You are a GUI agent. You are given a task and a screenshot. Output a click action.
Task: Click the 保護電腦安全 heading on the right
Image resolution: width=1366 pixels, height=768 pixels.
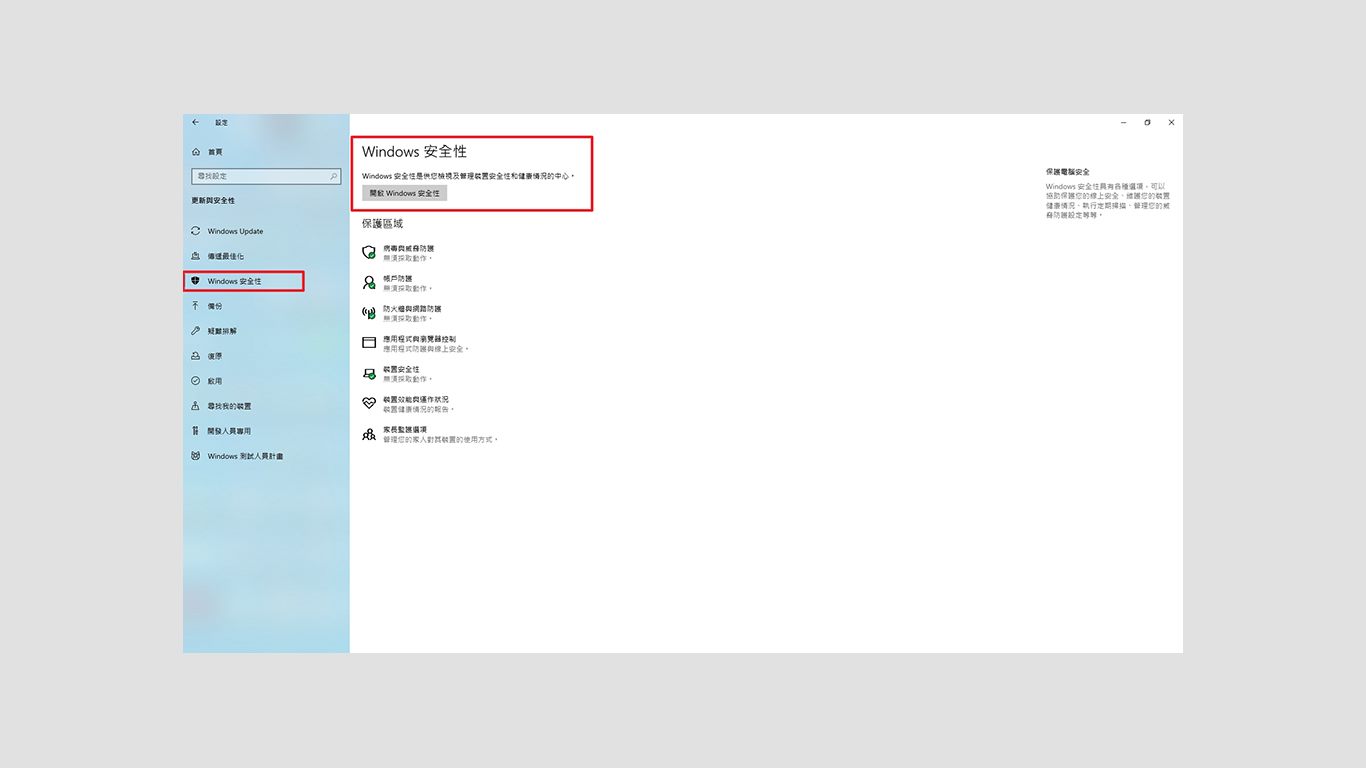click(1068, 172)
